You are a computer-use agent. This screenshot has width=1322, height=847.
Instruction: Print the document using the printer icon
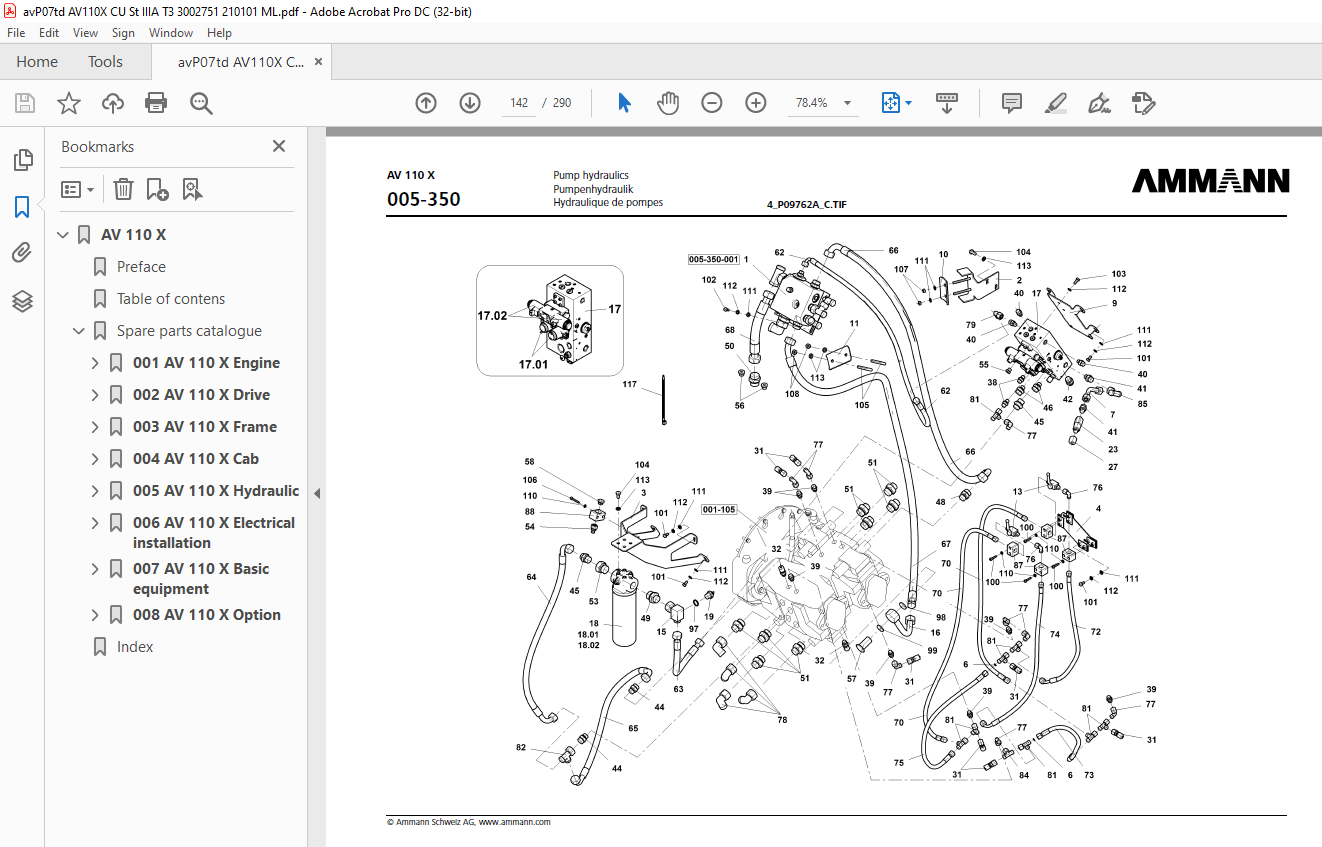pos(156,103)
